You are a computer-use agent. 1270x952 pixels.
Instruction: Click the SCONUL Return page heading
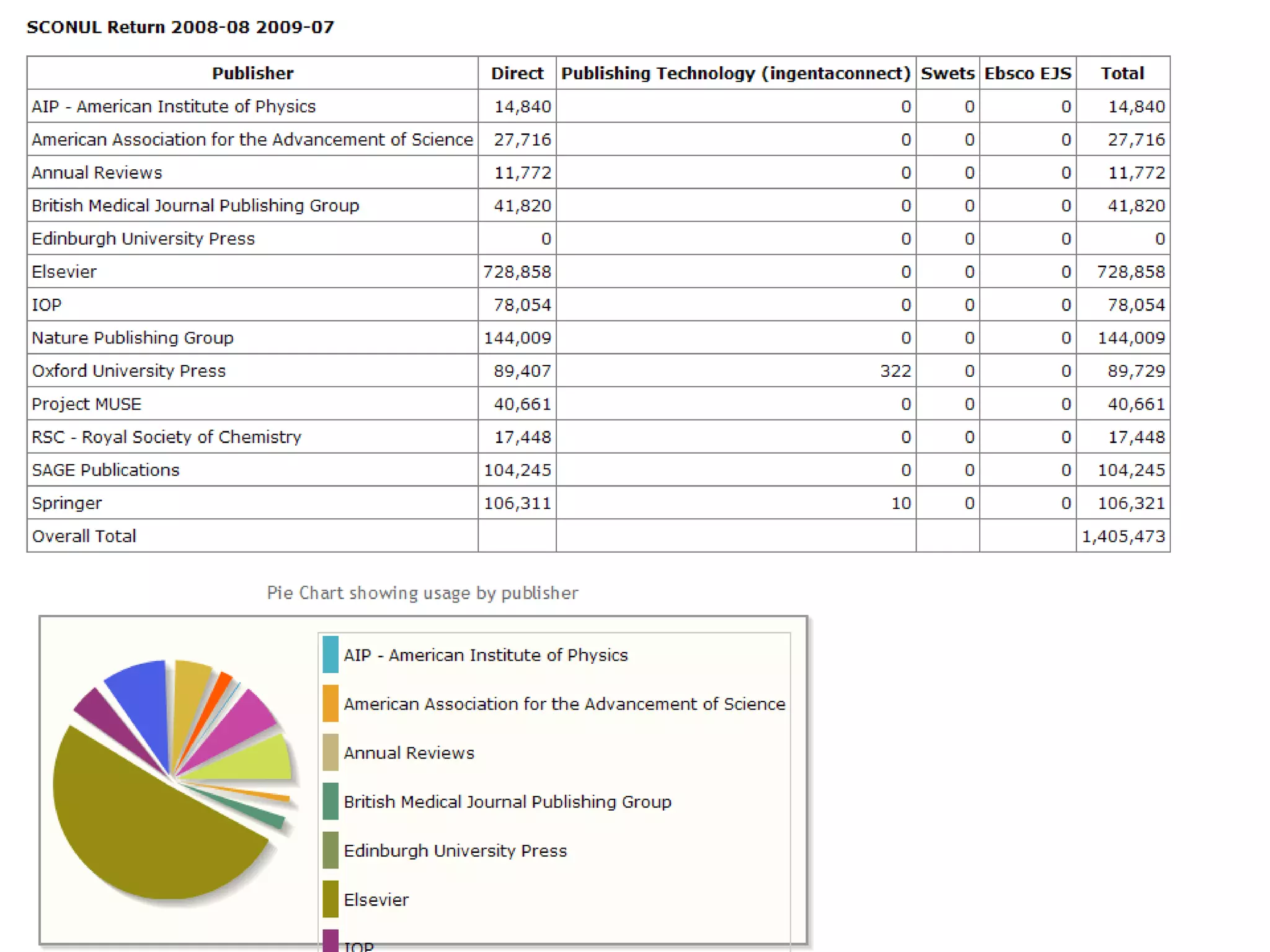coord(180,27)
